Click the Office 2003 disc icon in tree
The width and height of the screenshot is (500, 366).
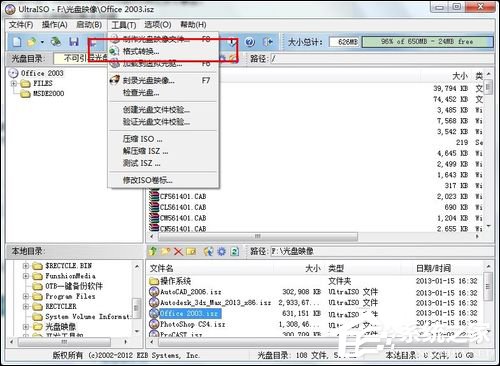(13, 73)
